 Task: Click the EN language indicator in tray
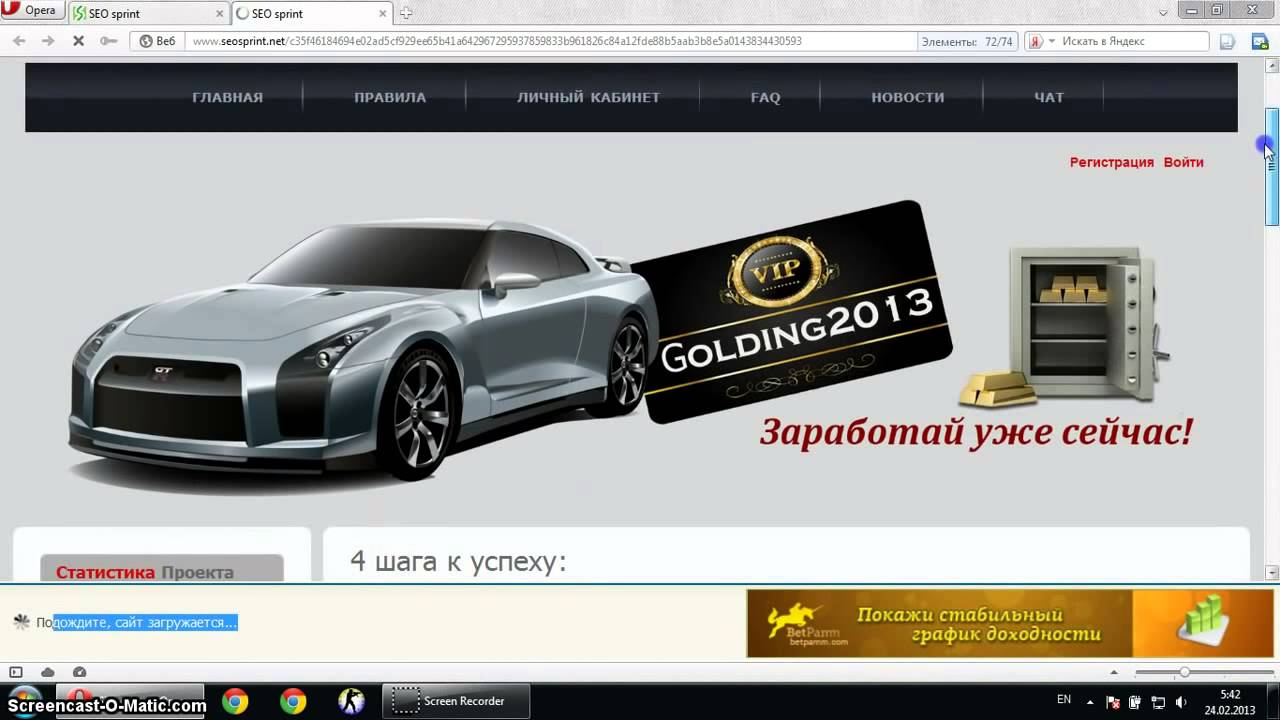1064,700
